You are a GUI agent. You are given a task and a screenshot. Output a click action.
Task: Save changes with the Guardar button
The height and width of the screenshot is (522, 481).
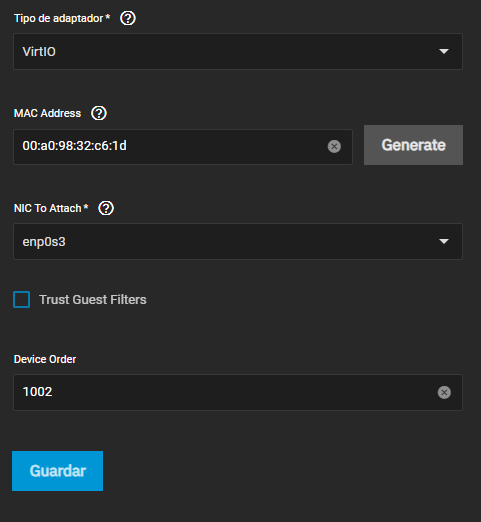click(x=57, y=471)
